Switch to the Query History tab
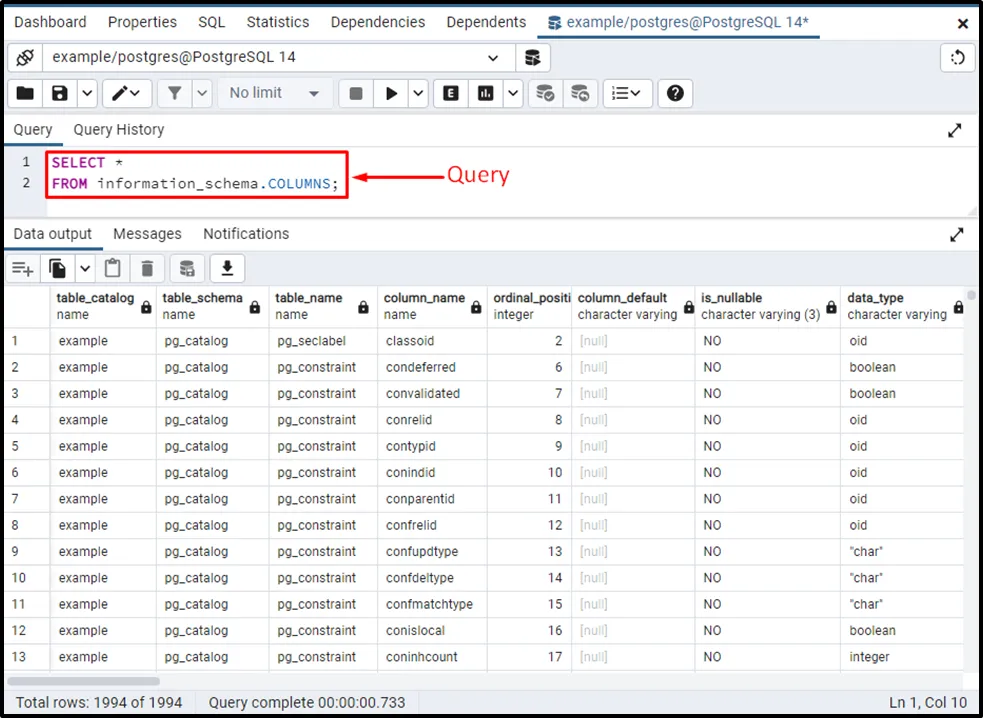 pos(118,130)
